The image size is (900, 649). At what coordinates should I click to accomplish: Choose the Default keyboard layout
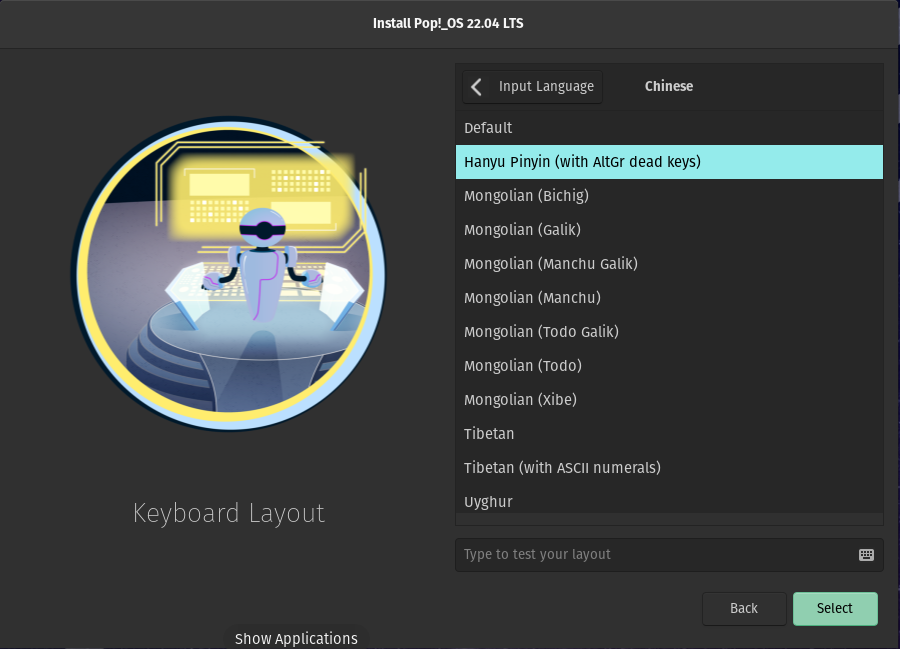click(x=669, y=128)
